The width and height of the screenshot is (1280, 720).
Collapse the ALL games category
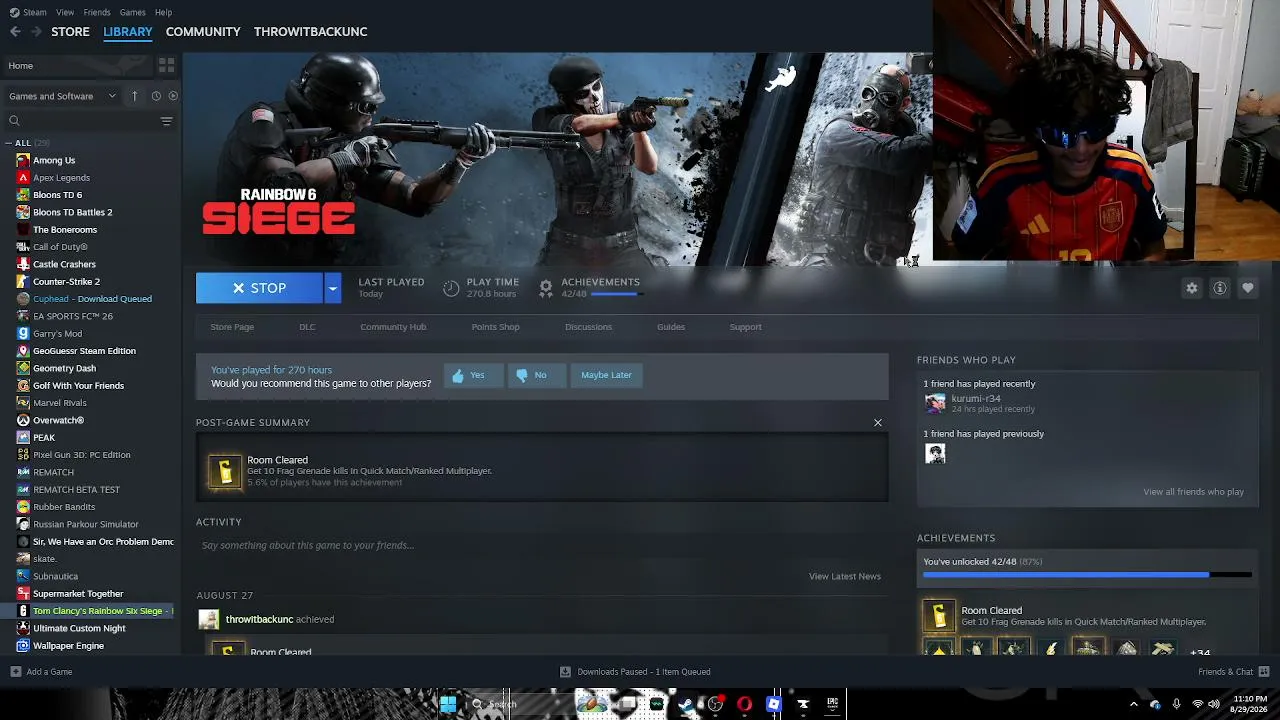[9, 143]
